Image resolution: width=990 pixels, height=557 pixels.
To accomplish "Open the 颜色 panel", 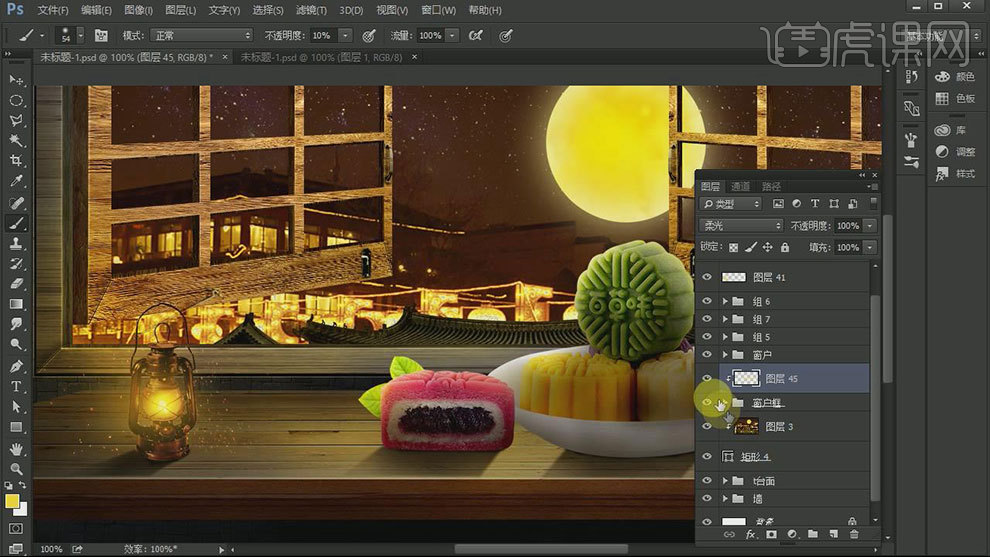I will pos(955,76).
